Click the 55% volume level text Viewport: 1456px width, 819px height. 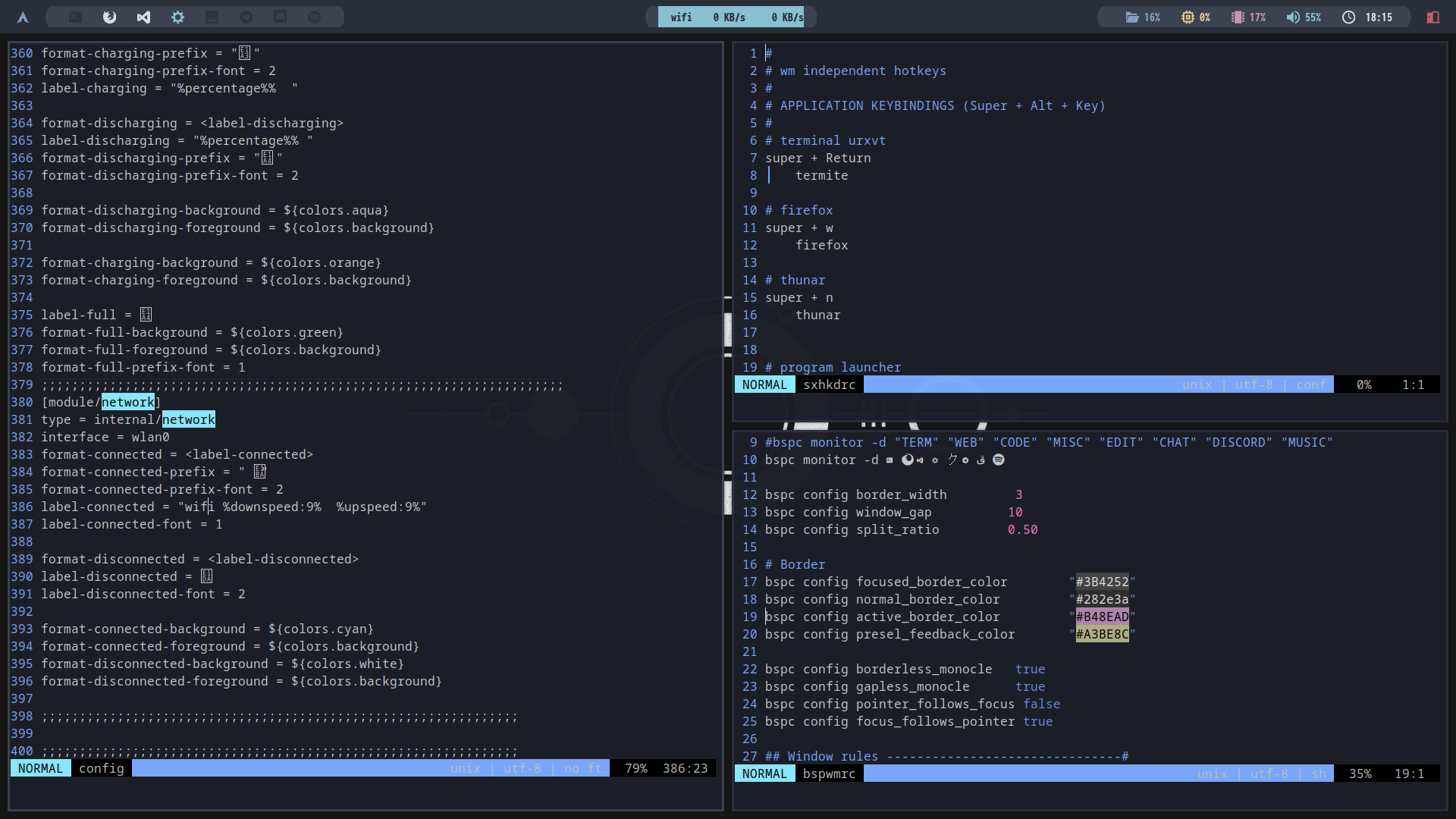[x=1313, y=17]
